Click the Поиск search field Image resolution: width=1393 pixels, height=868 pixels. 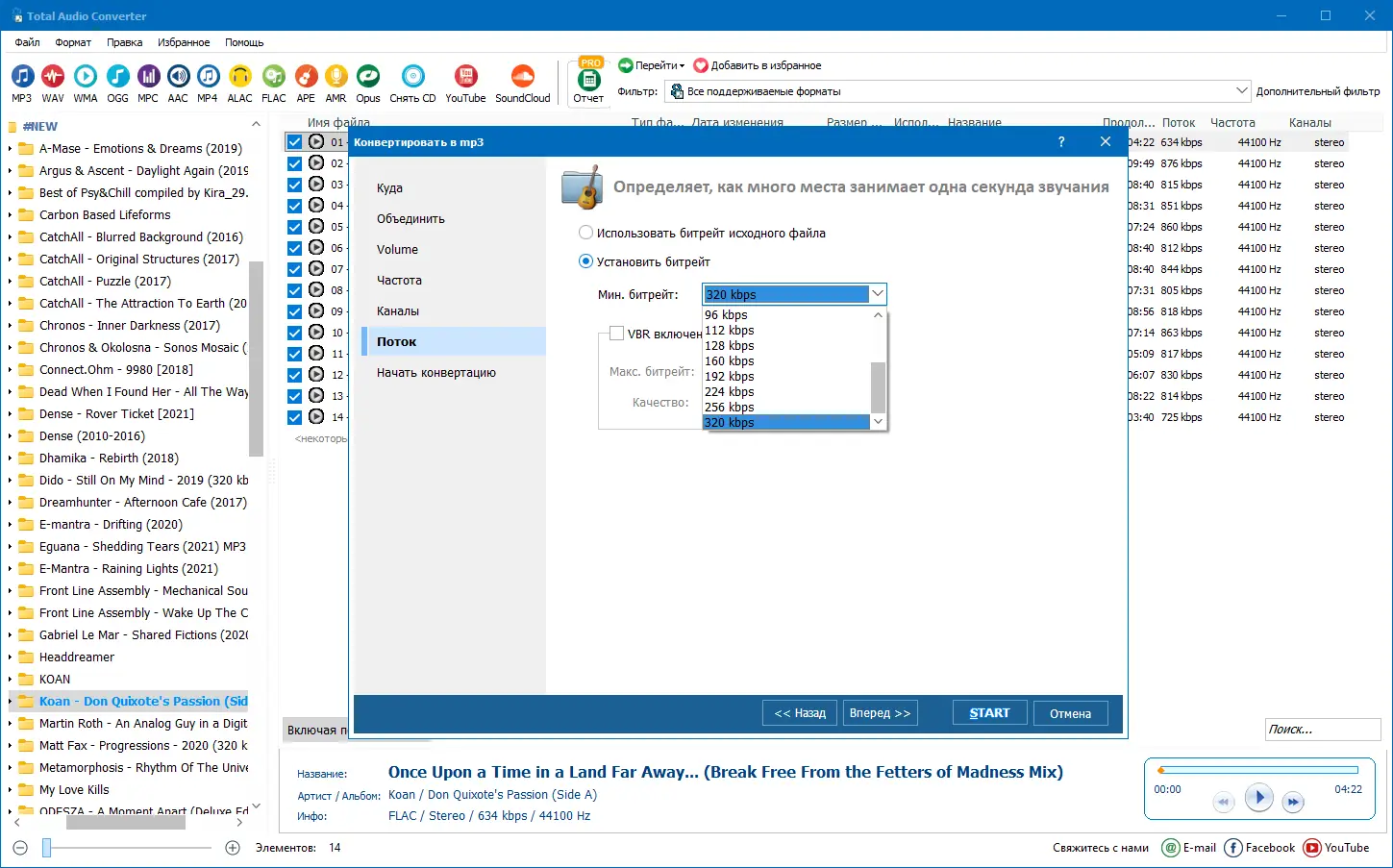pyautogui.click(x=1323, y=730)
